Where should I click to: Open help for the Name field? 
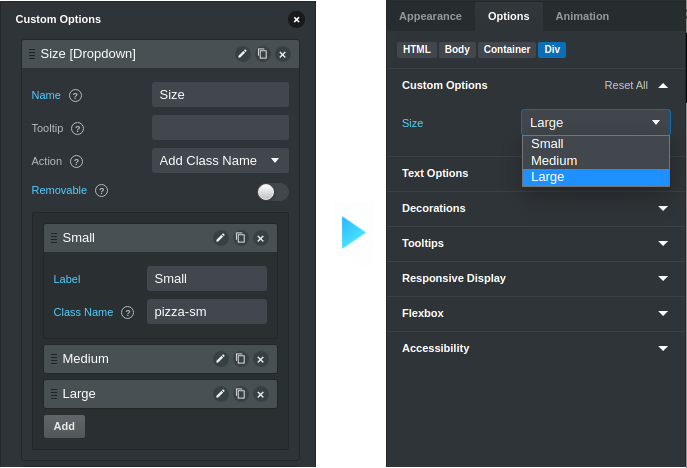click(x=75, y=96)
